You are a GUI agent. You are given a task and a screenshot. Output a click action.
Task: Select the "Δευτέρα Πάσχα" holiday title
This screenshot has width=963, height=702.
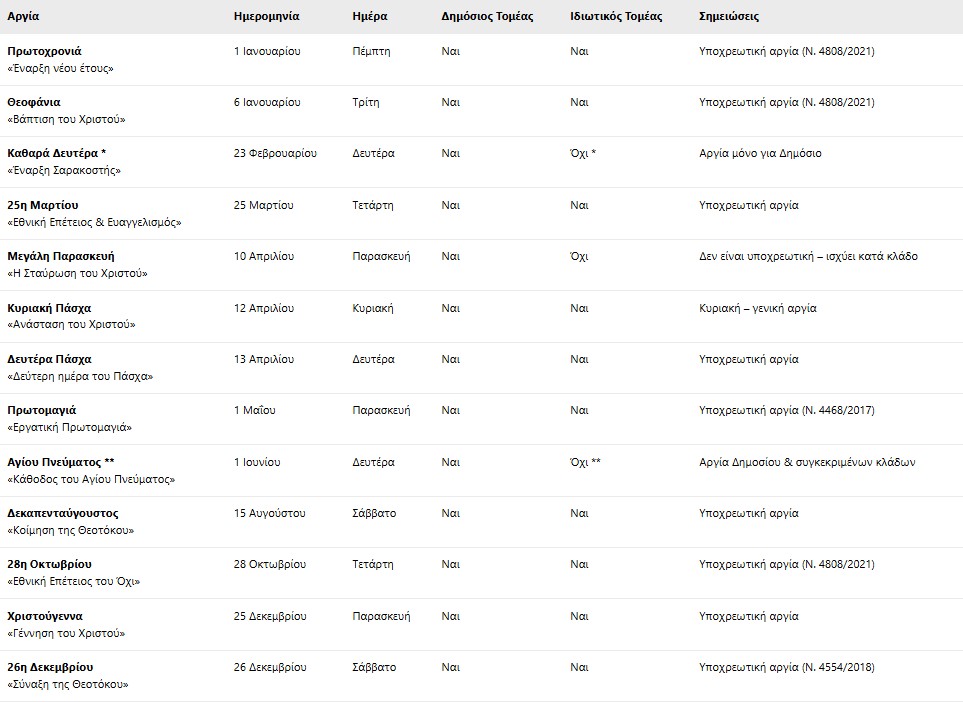tap(49, 359)
